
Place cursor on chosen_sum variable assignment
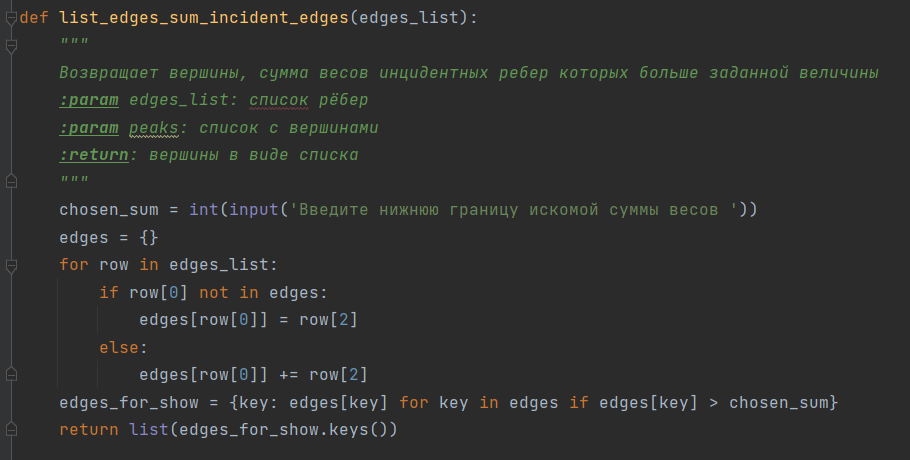(x=109, y=209)
